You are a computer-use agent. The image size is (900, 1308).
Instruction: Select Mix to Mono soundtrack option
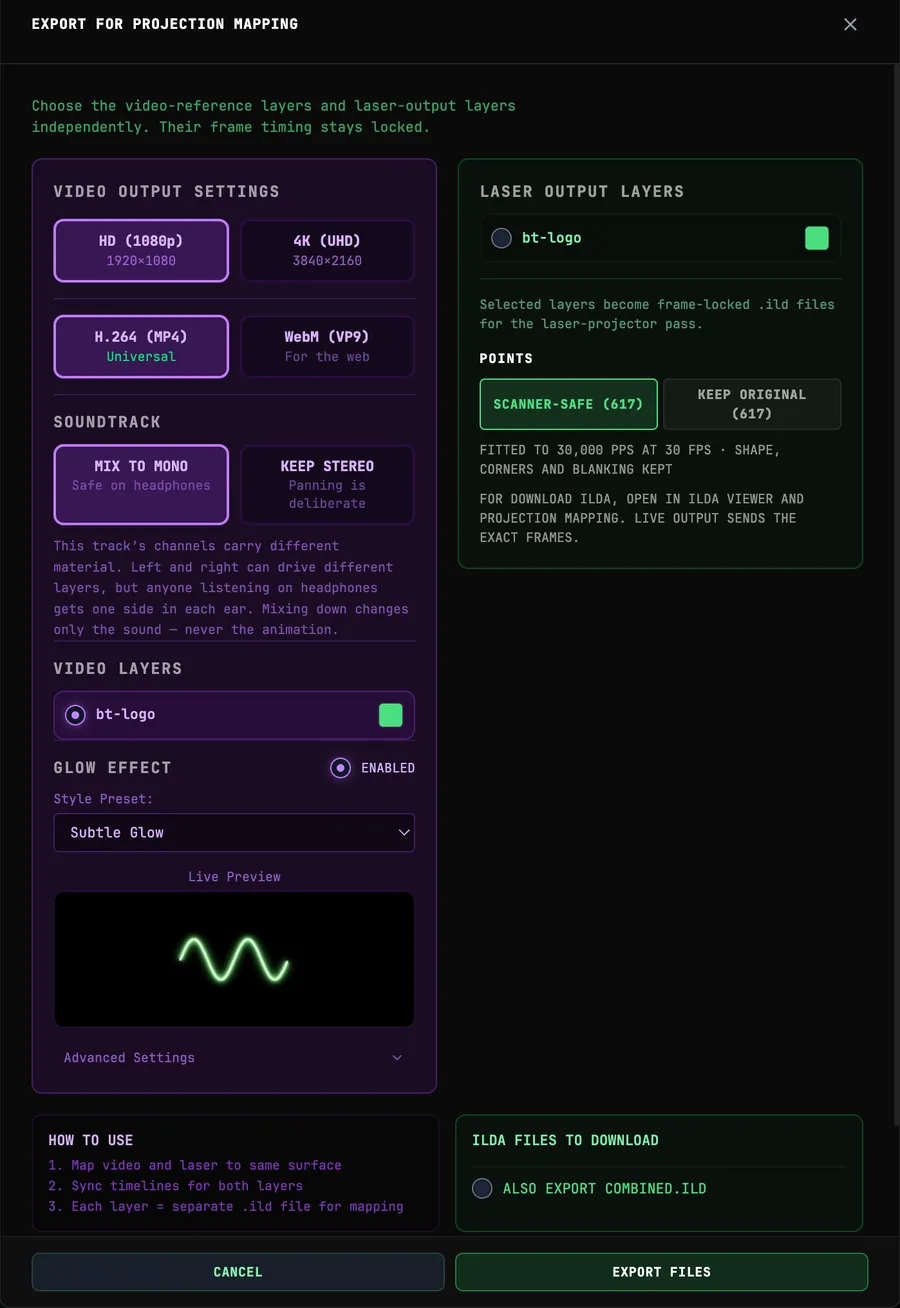click(x=141, y=484)
